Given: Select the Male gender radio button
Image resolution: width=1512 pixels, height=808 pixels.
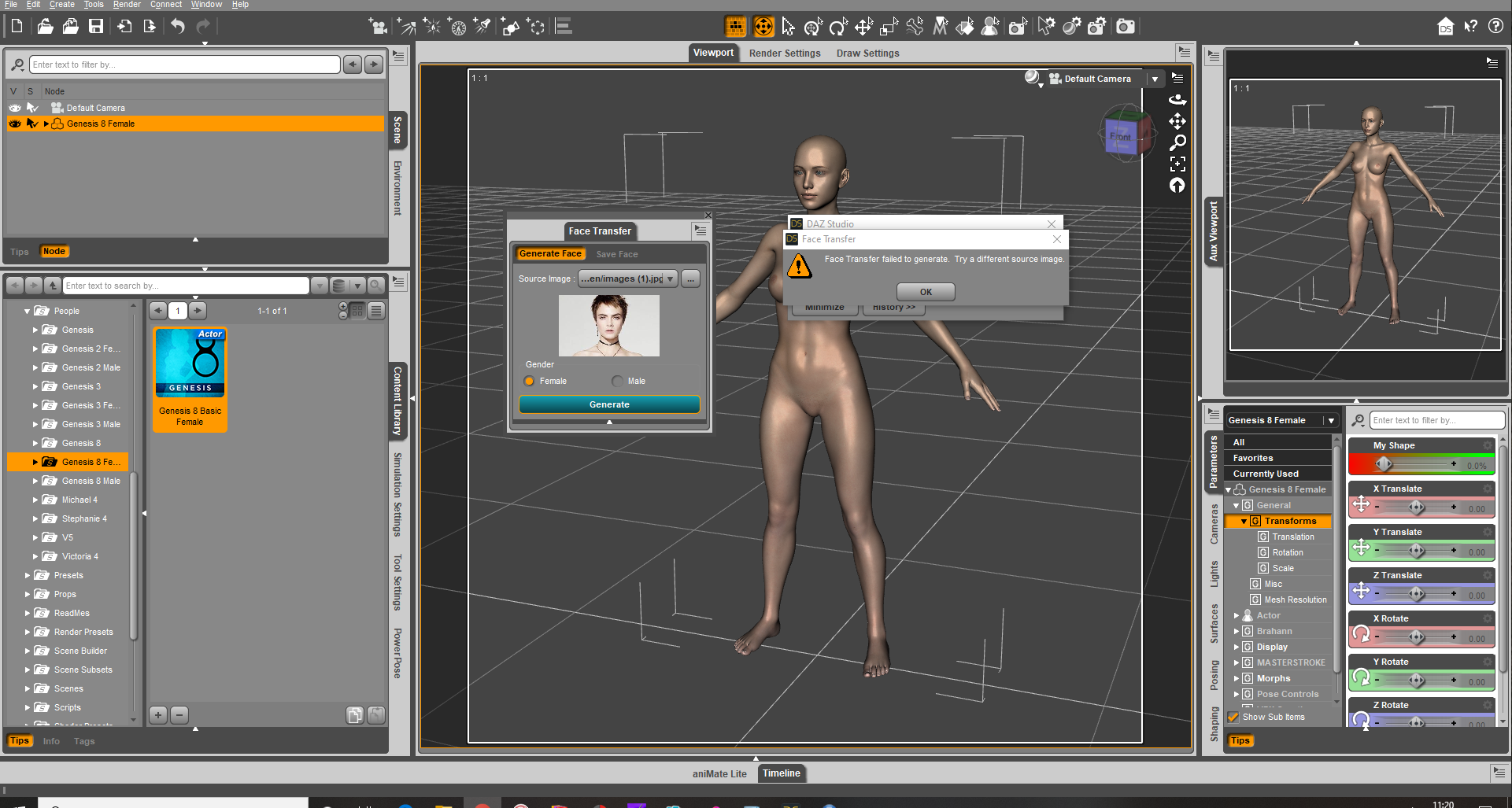Looking at the screenshot, I should click(x=617, y=382).
